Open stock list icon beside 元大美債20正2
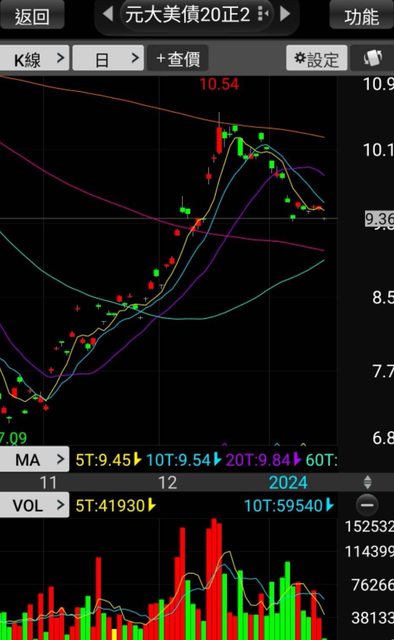Viewport: 394px width, 640px height. 263,14
